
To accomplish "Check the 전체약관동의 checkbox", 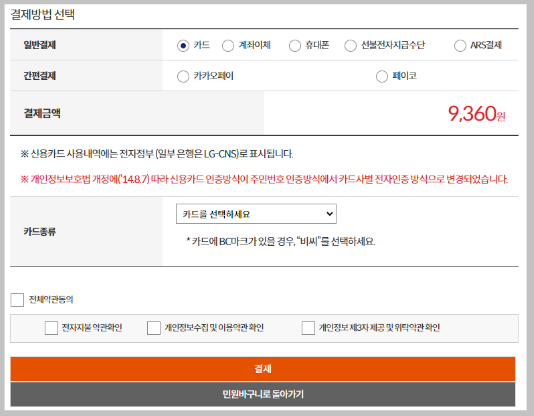I will click(x=17, y=300).
